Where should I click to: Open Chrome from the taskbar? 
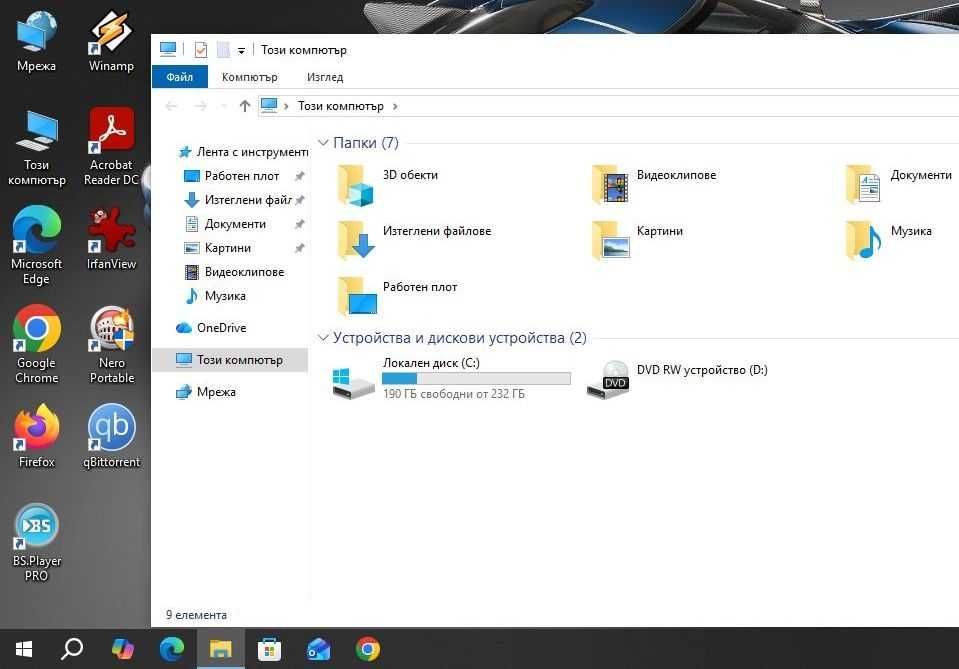[368, 649]
